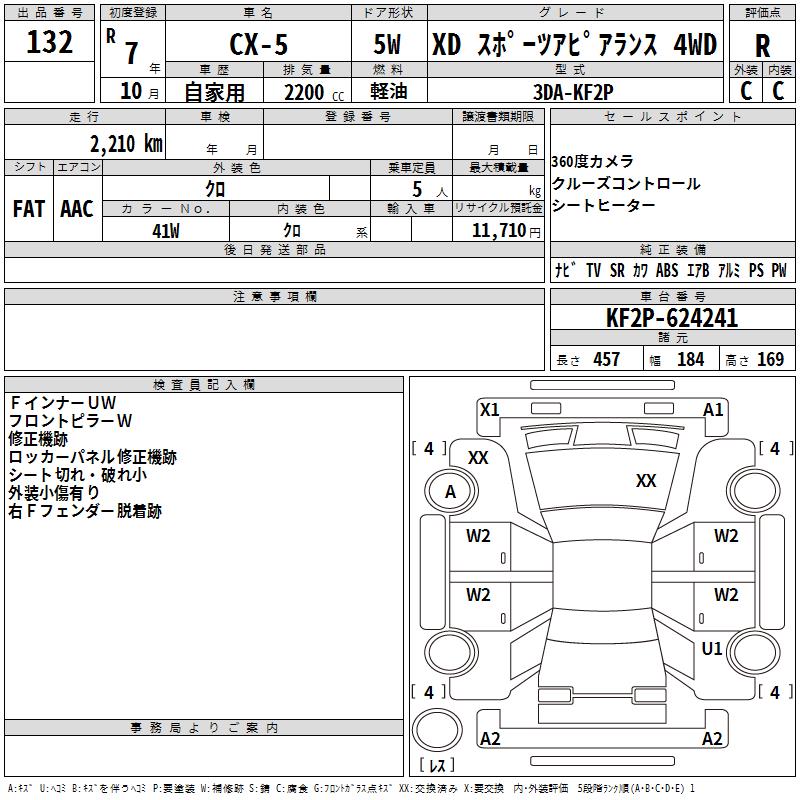
Task: Select the 検査員記入欄 header
Action: (x=204, y=385)
